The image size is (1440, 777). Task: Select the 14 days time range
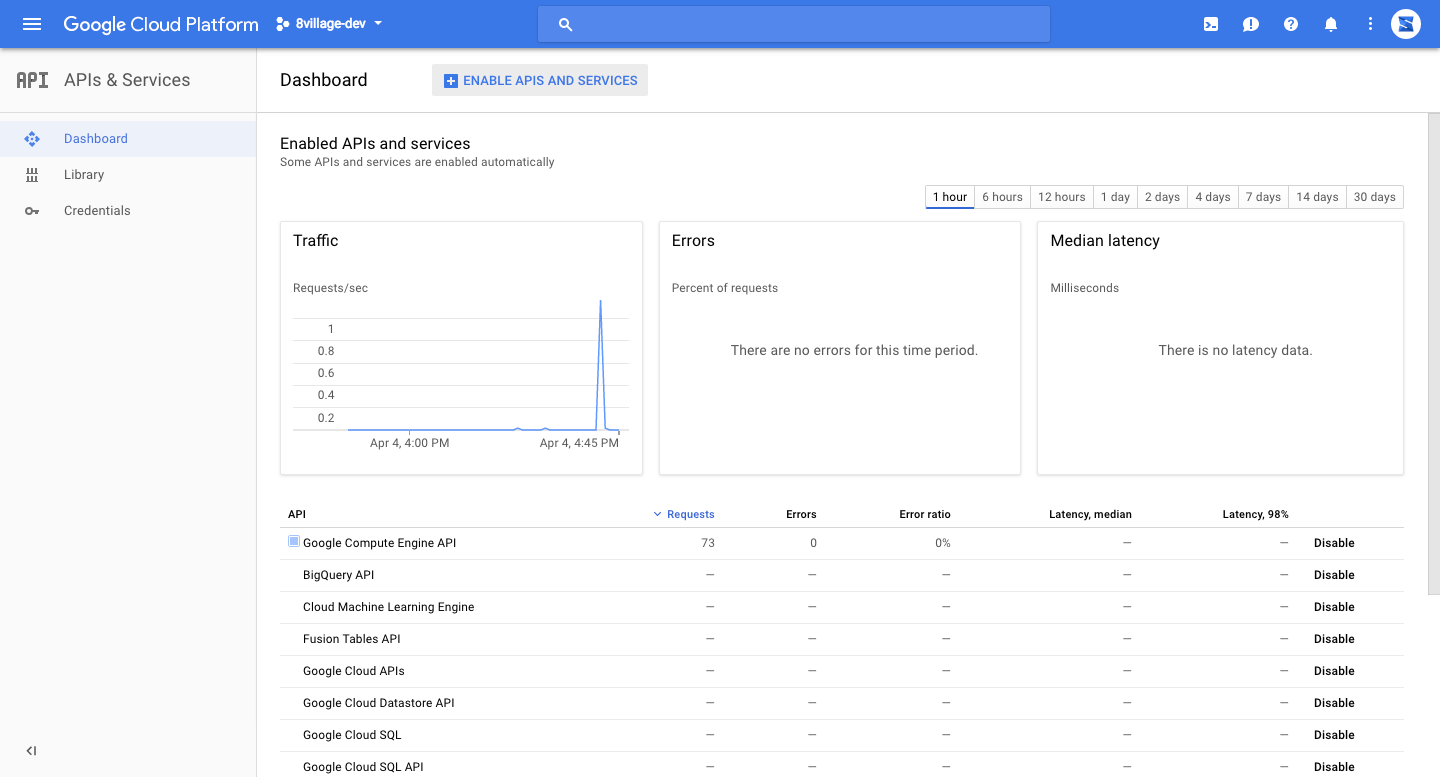[1317, 197]
